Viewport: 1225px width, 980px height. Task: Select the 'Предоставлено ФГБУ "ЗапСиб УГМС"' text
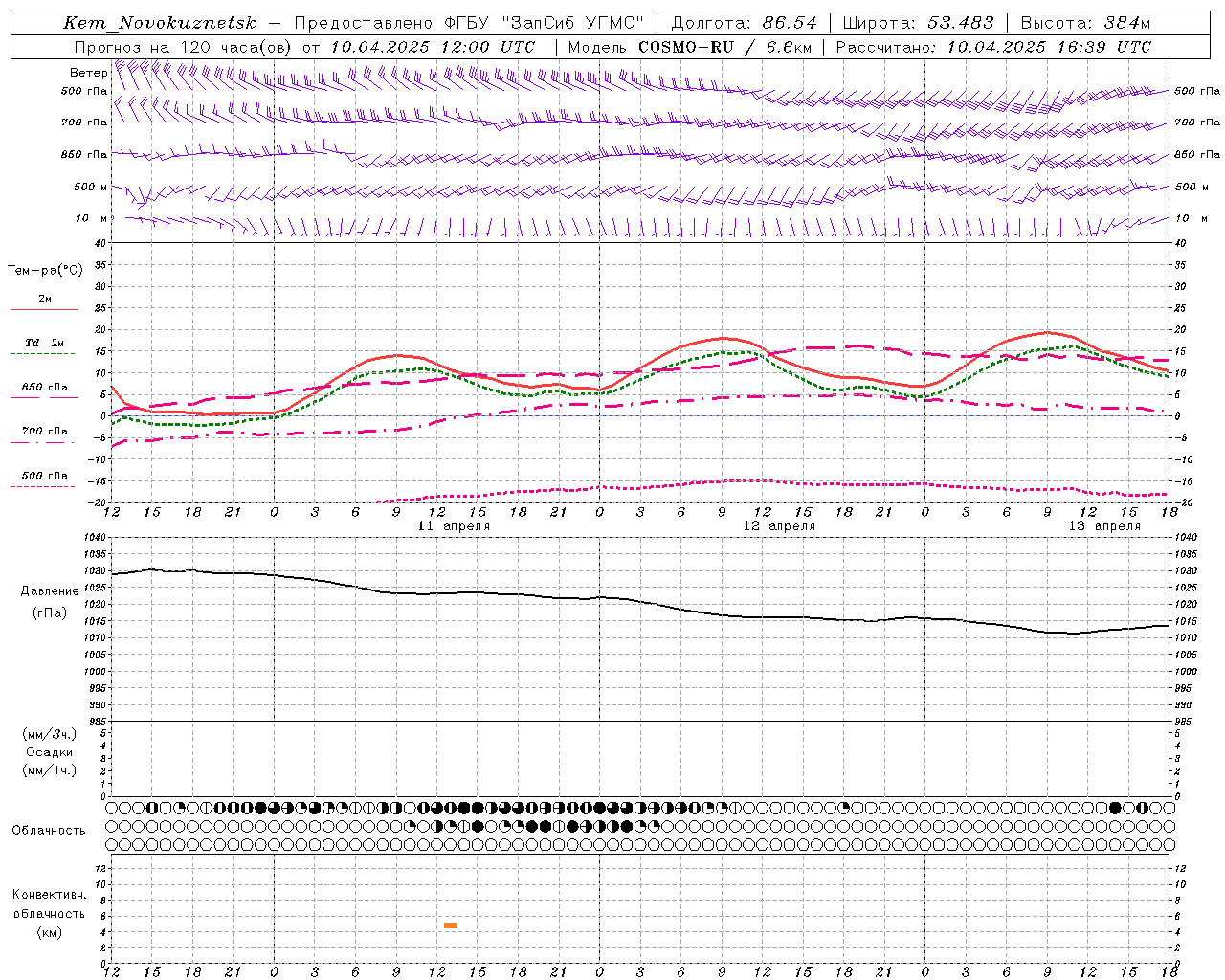click(469, 23)
